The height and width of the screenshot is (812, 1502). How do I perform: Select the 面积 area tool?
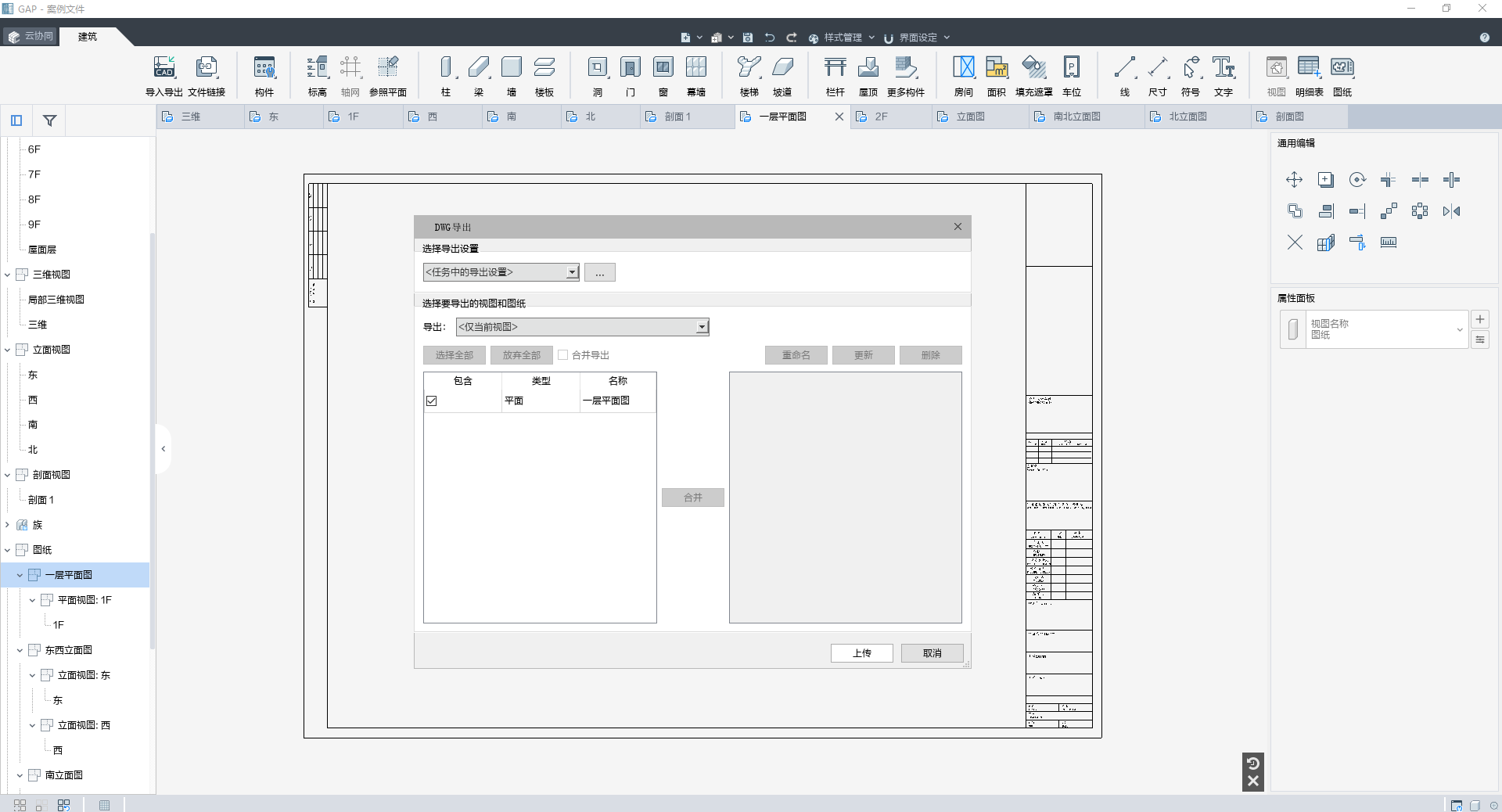pos(997,76)
